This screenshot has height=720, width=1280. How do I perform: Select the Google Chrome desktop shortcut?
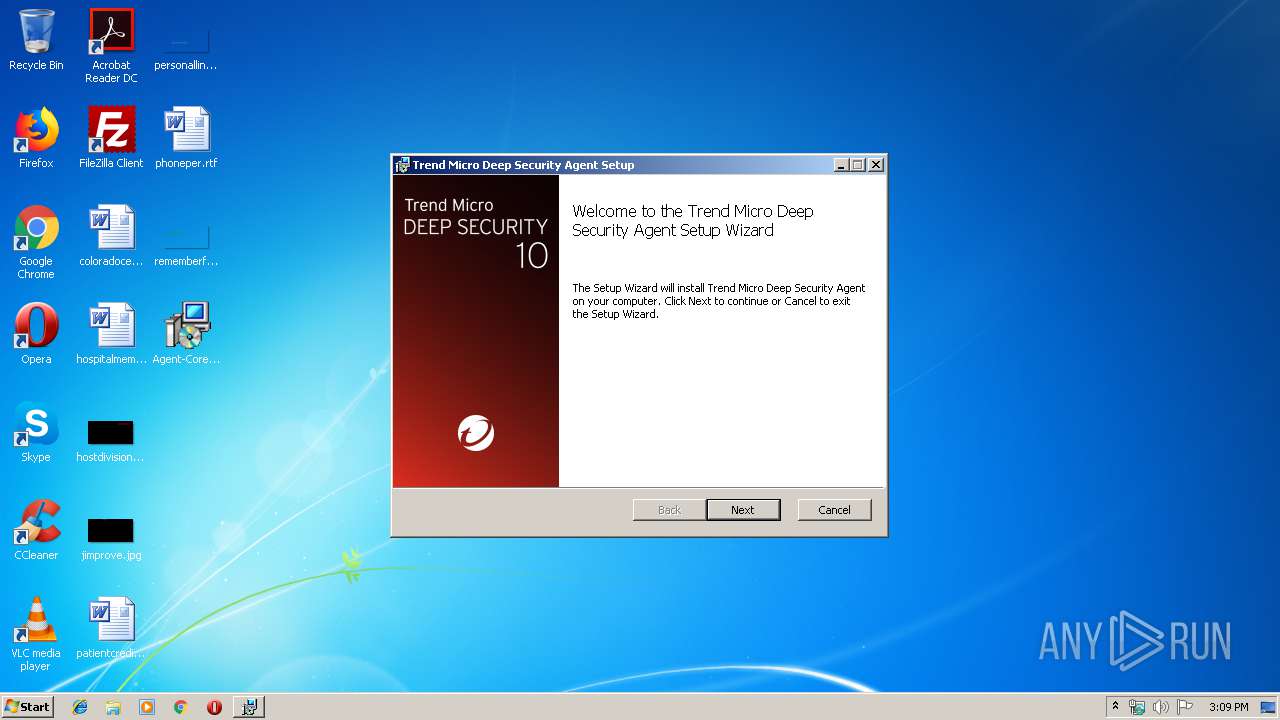pos(36,242)
